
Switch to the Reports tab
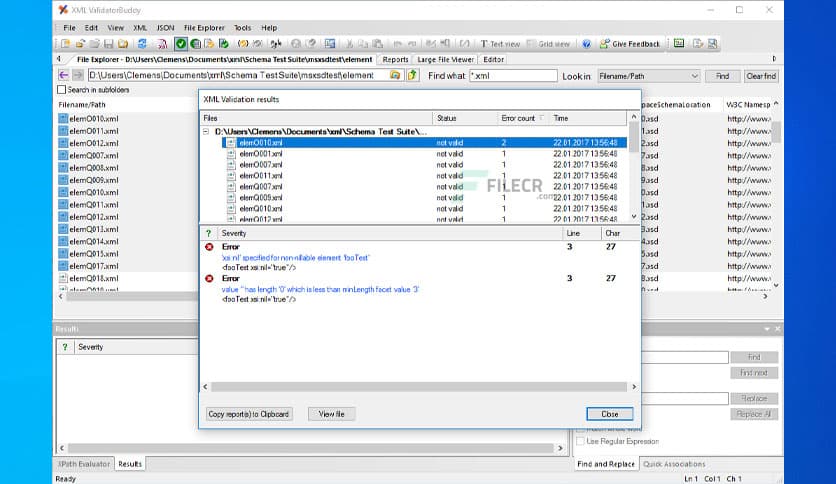tap(395, 60)
